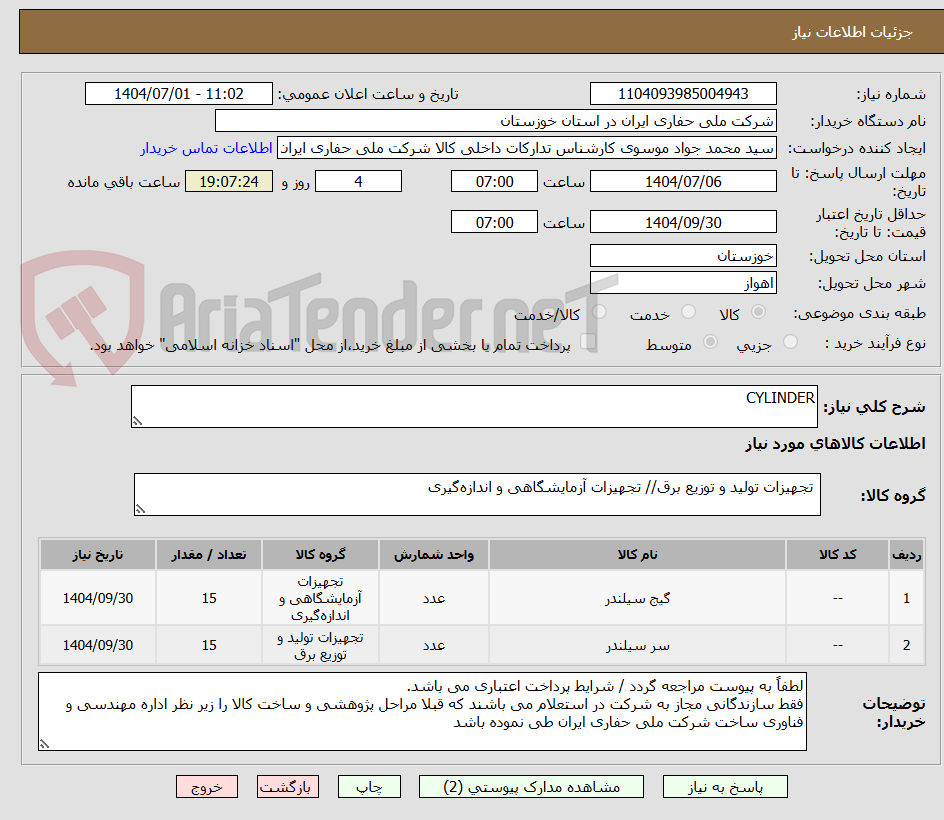The height and width of the screenshot is (820, 944).
Task: Click the تاریخ نیاز column header
Action: coord(98,554)
